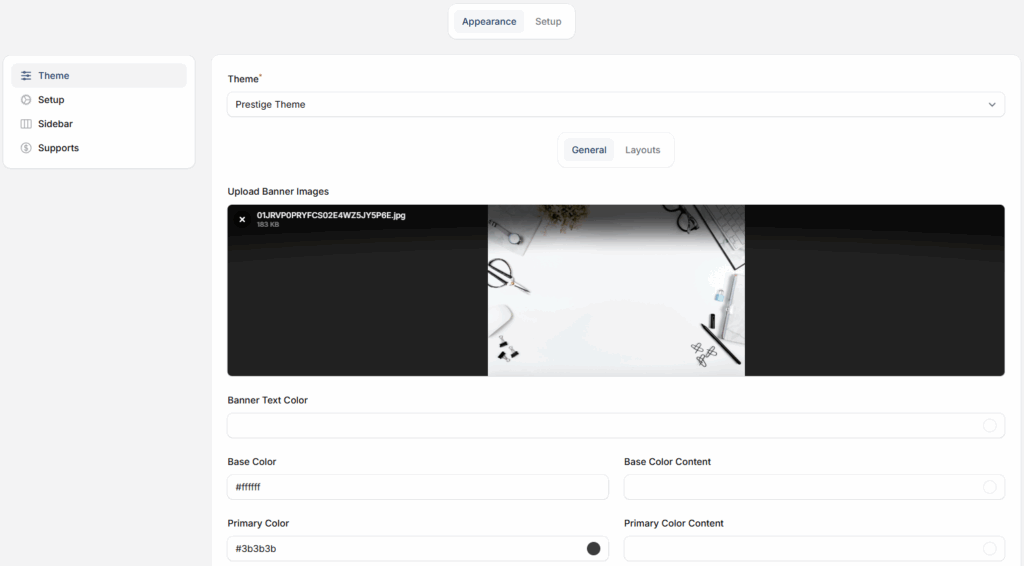Focus the Banner Text Color field
Image resolution: width=1024 pixels, height=566 pixels.
click(616, 426)
